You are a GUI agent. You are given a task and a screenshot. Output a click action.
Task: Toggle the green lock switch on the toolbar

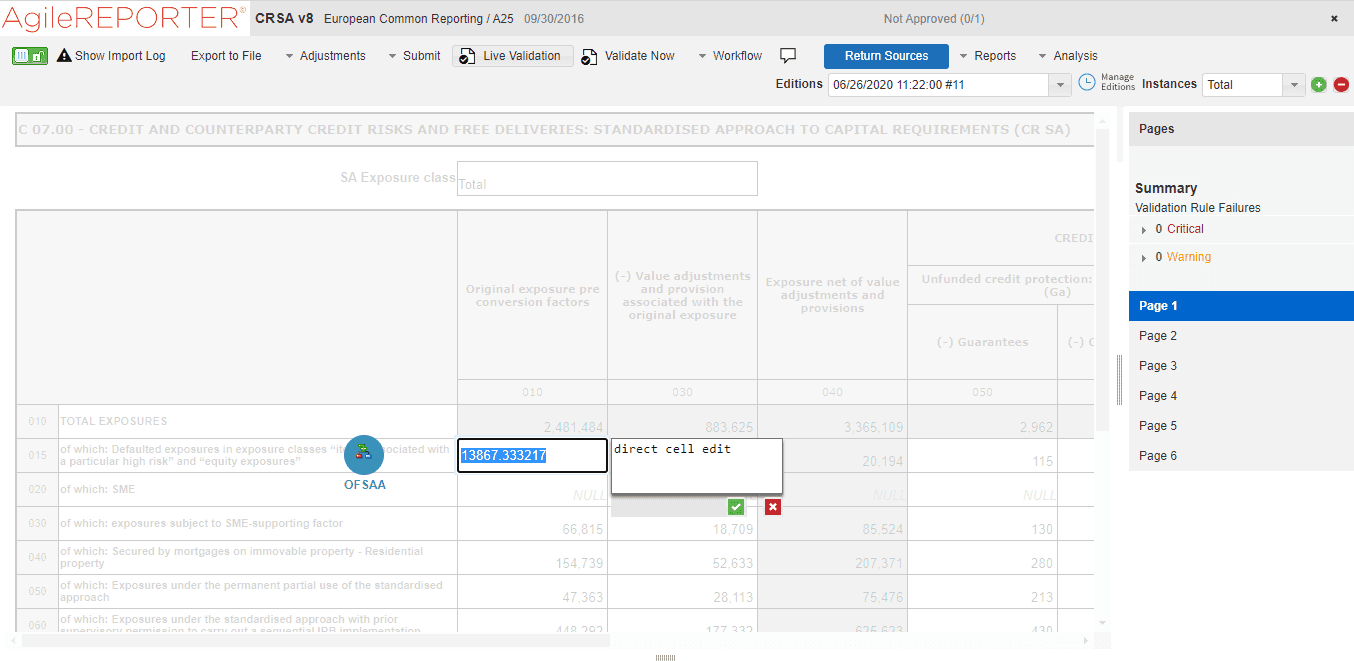28,55
